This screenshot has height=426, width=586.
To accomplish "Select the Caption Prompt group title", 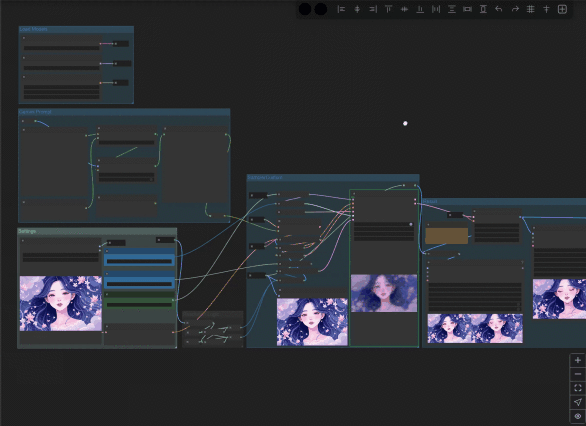I will tap(35, 112).
